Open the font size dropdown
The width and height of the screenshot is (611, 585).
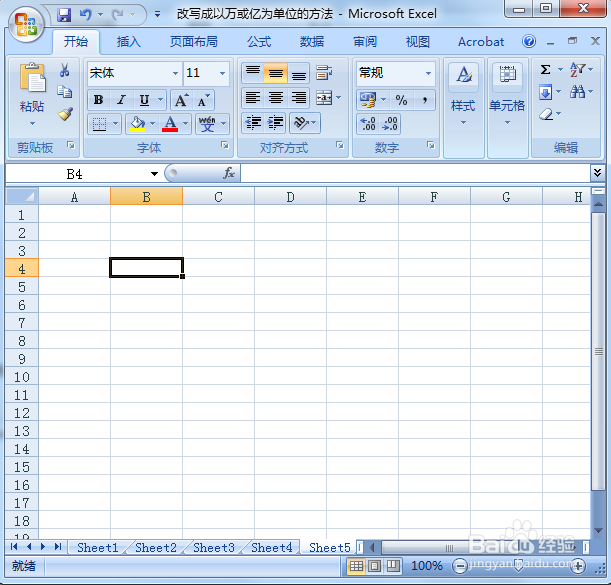(223, 73)
